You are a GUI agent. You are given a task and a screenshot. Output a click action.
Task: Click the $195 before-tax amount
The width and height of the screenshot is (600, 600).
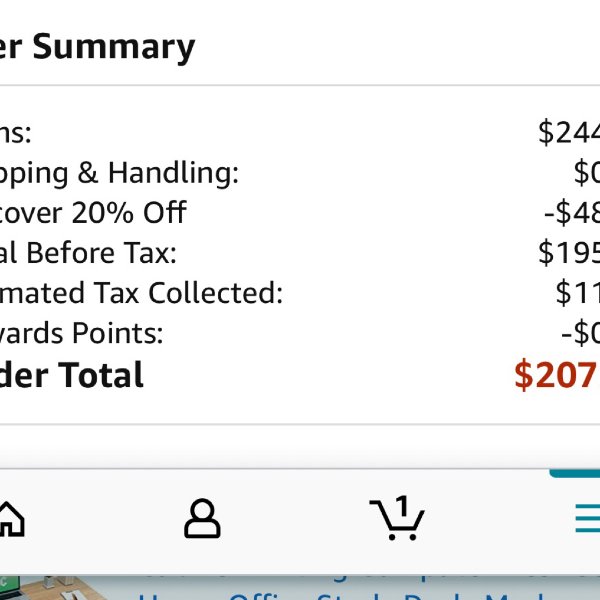point(569,253)
